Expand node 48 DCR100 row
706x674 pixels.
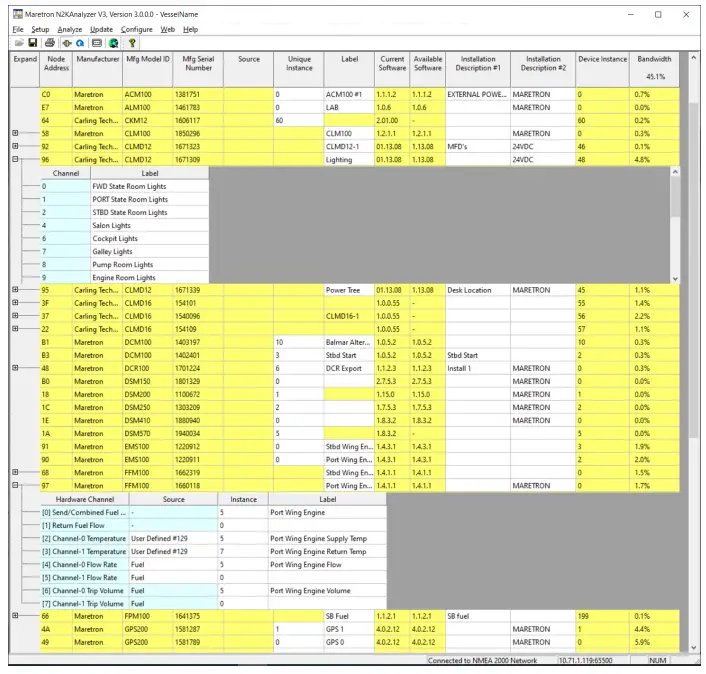pos(15,368)
